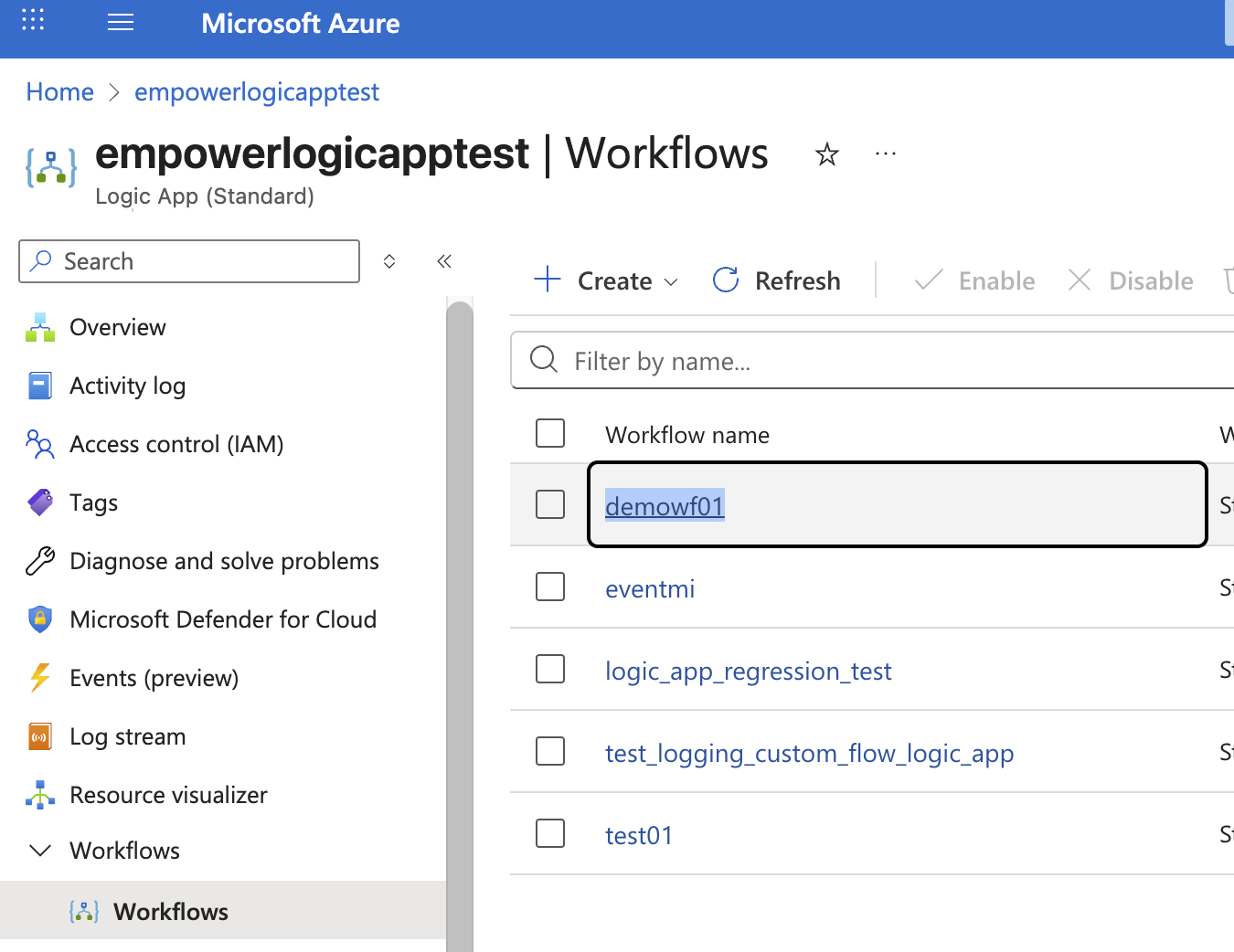1234x952 pixels.
Task: Open the Create dropdown chevron
Action: tap(671, 282)
